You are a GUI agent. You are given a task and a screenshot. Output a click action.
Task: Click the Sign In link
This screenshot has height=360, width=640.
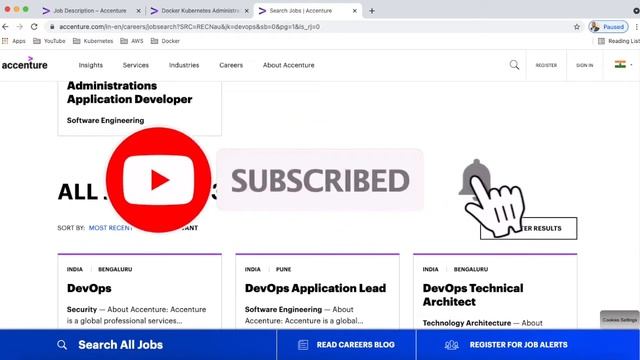point(584,65)
